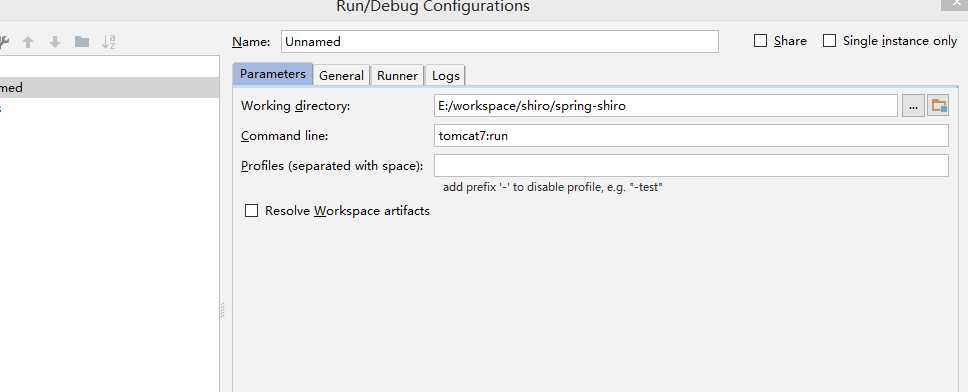The image size is (968, 392).
Task: Click the move configuration down arrow
Action: coord(55,42)
